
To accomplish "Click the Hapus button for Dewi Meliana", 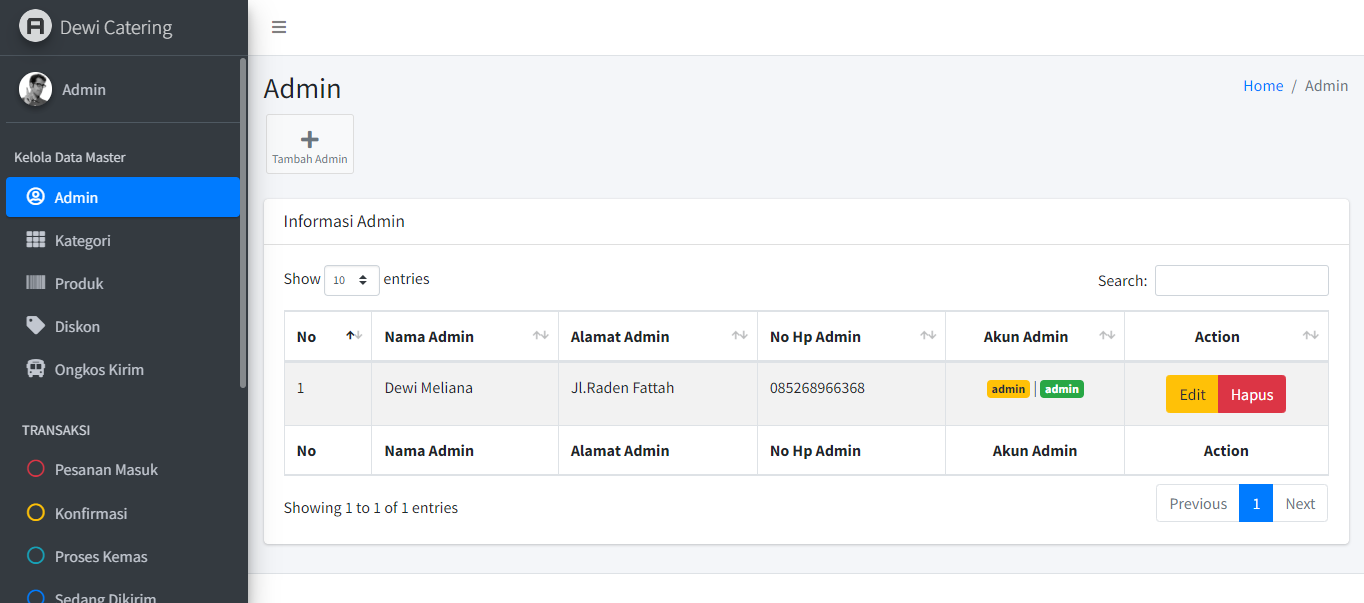I will point(1252,394).
